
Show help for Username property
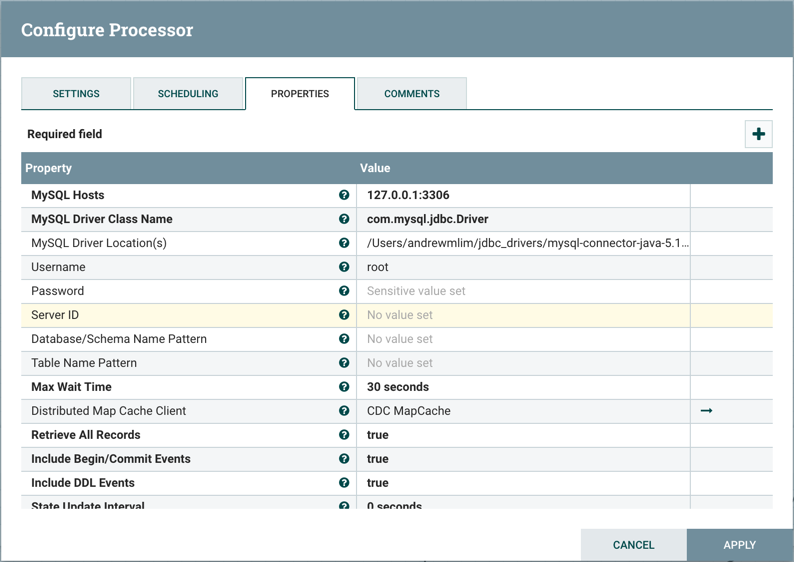344,267
